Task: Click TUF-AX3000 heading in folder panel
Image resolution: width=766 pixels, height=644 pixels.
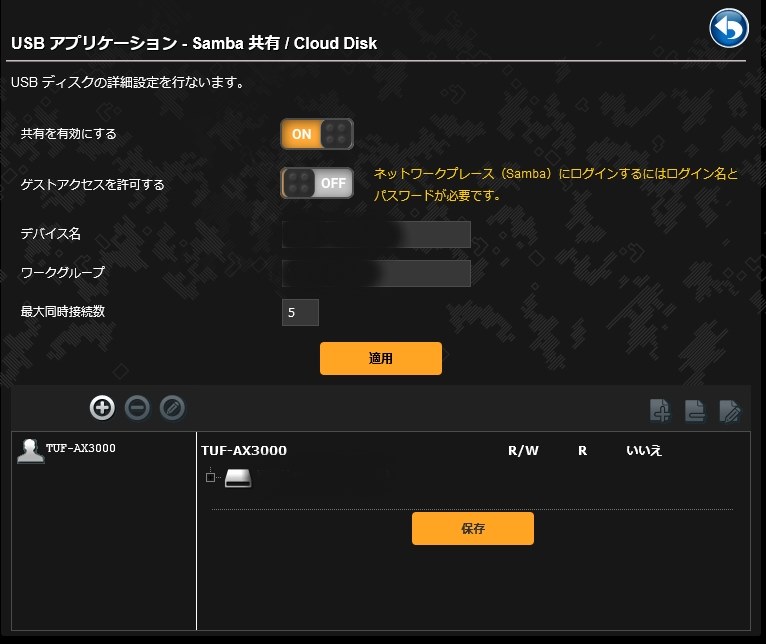Action: (x=244, y=451)
